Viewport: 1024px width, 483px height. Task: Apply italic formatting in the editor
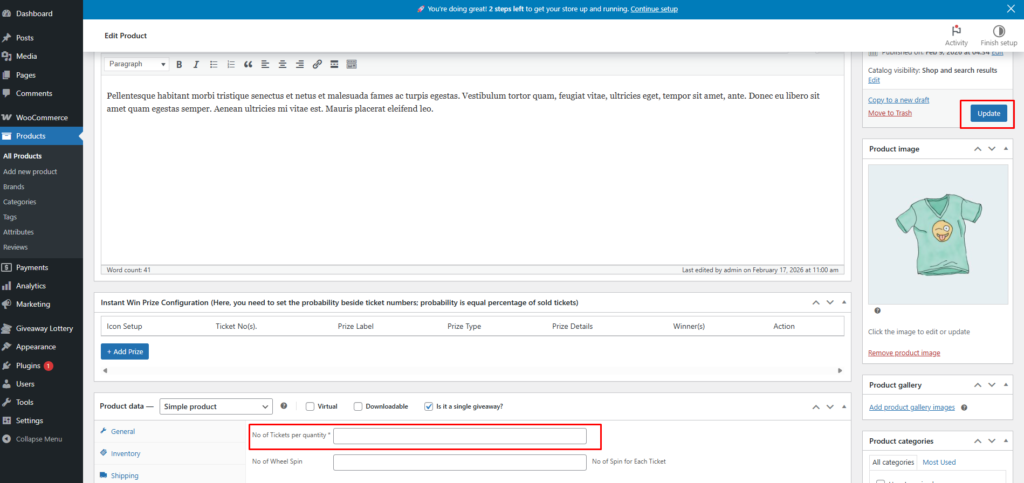click(196, 64)
